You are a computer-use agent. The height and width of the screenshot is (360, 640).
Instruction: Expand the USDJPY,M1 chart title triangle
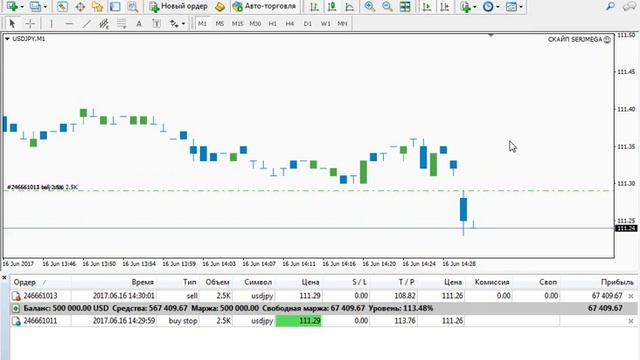point(7,39)
